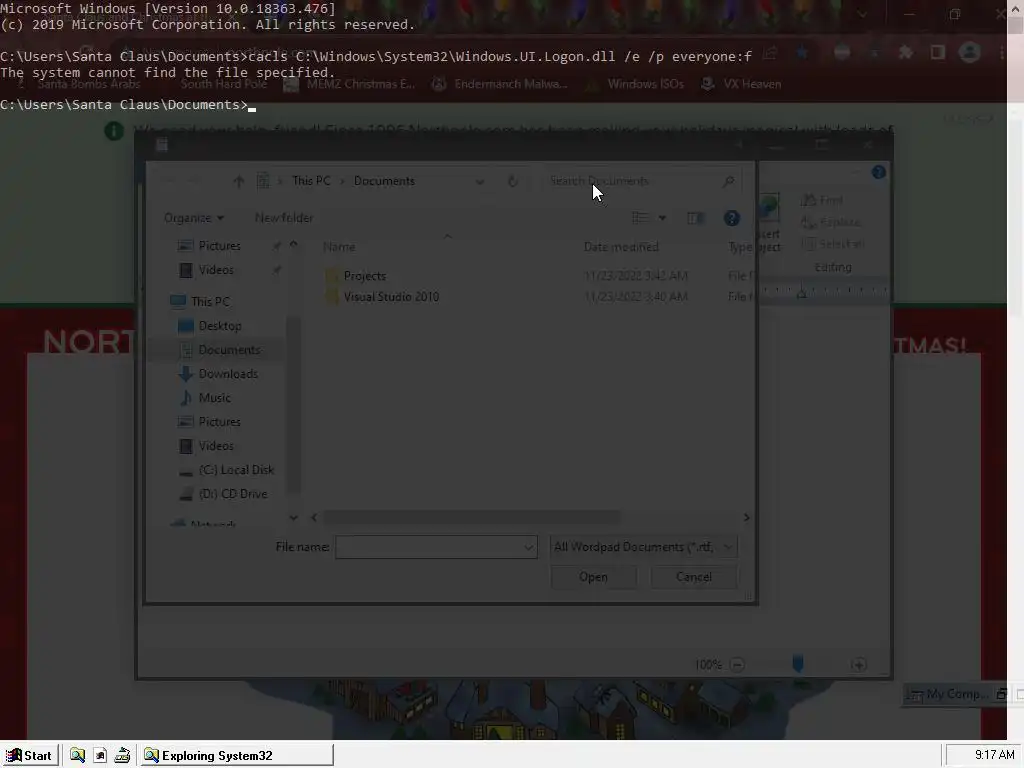Toggle the preview pane icon
This screenshot has width=1024, height=768.
(695, 218)
